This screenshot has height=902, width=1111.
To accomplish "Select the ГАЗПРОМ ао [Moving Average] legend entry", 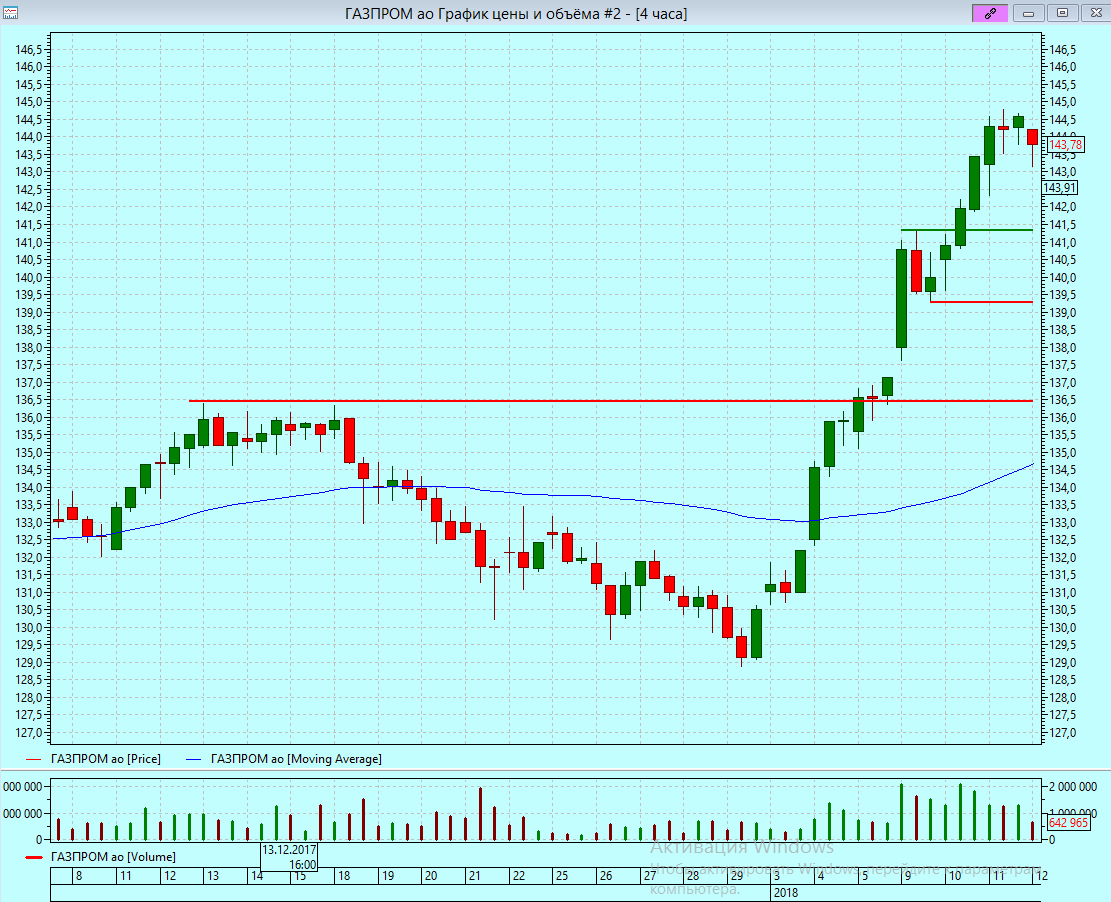I will (x=283, y=759).
